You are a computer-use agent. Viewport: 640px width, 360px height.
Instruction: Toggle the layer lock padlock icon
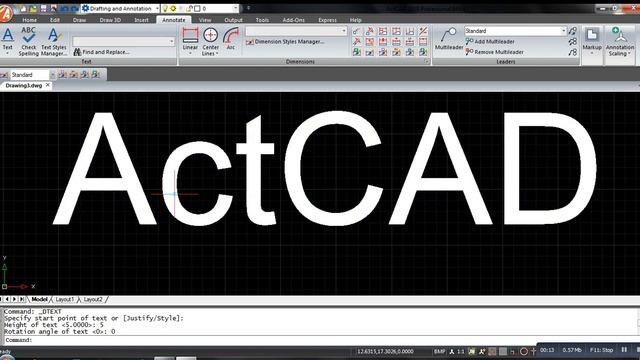coord(190,9)
